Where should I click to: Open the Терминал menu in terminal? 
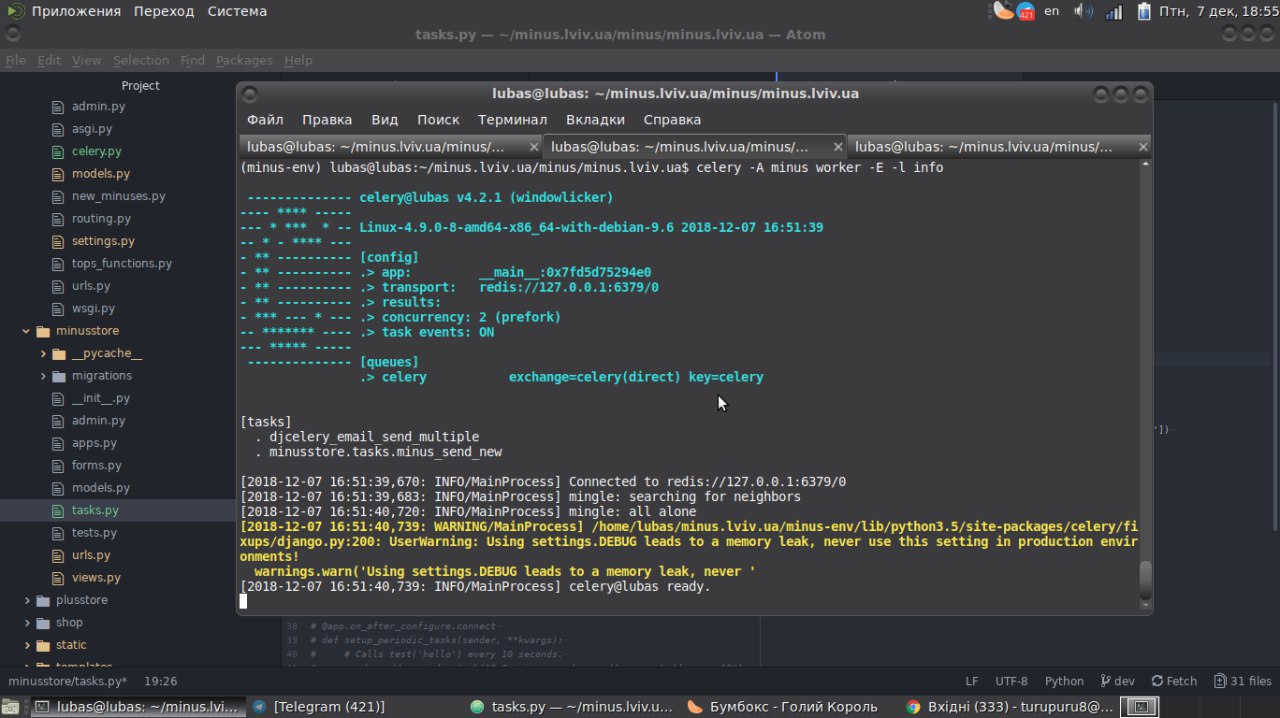pos(512,119)
